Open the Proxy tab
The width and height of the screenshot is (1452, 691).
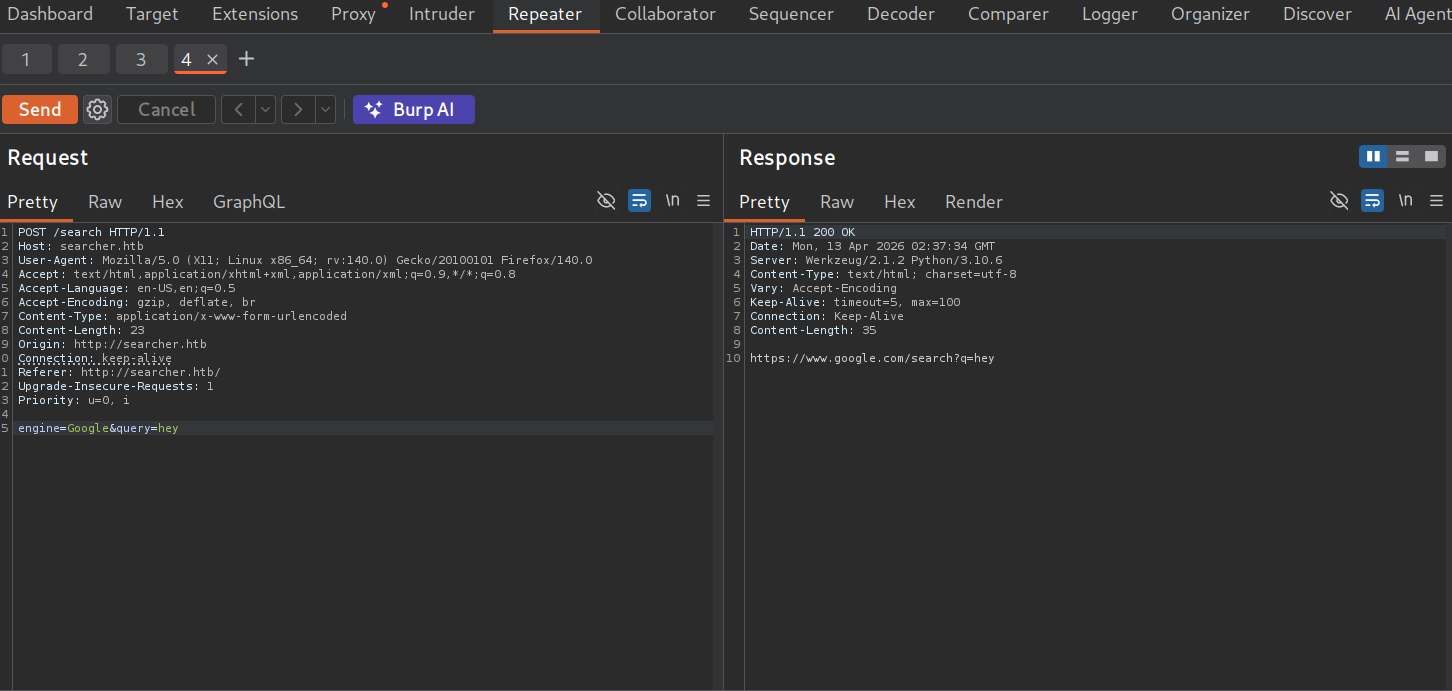click(x=354, y=14)
